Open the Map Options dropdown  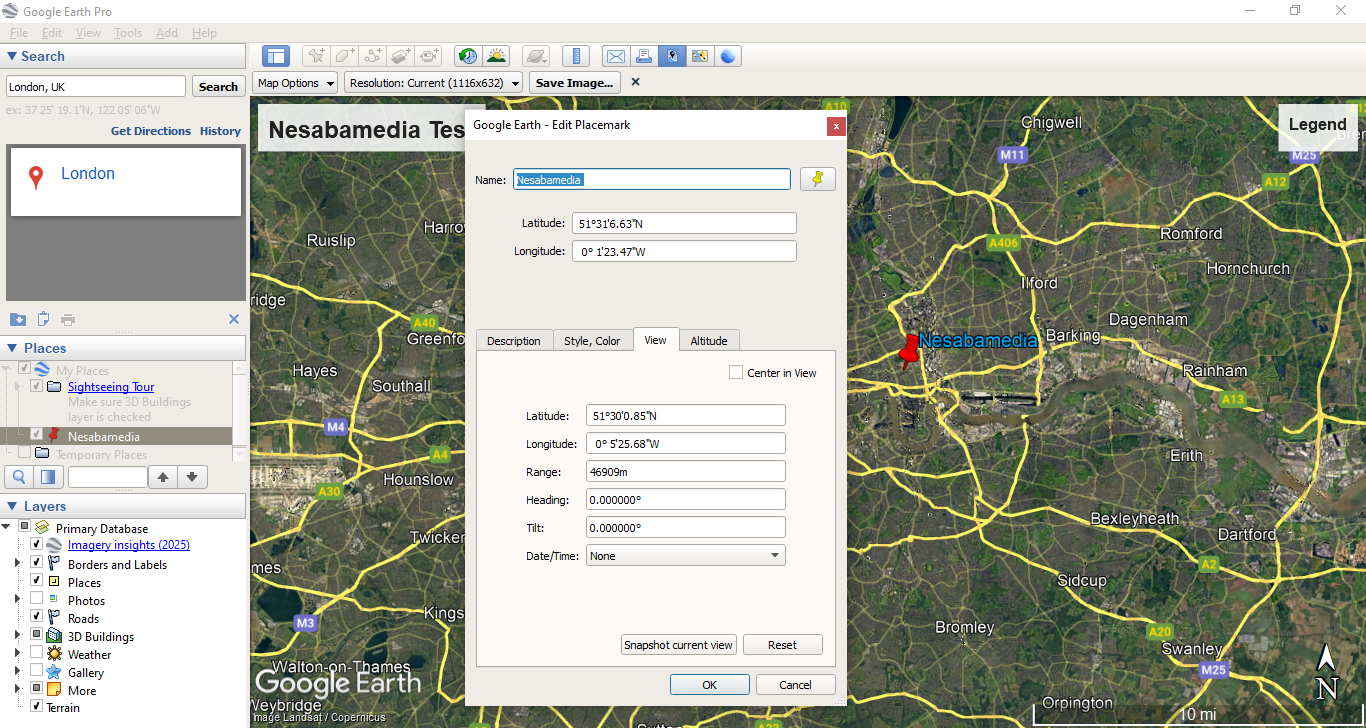pyautogui.click(x=296, y=83)
